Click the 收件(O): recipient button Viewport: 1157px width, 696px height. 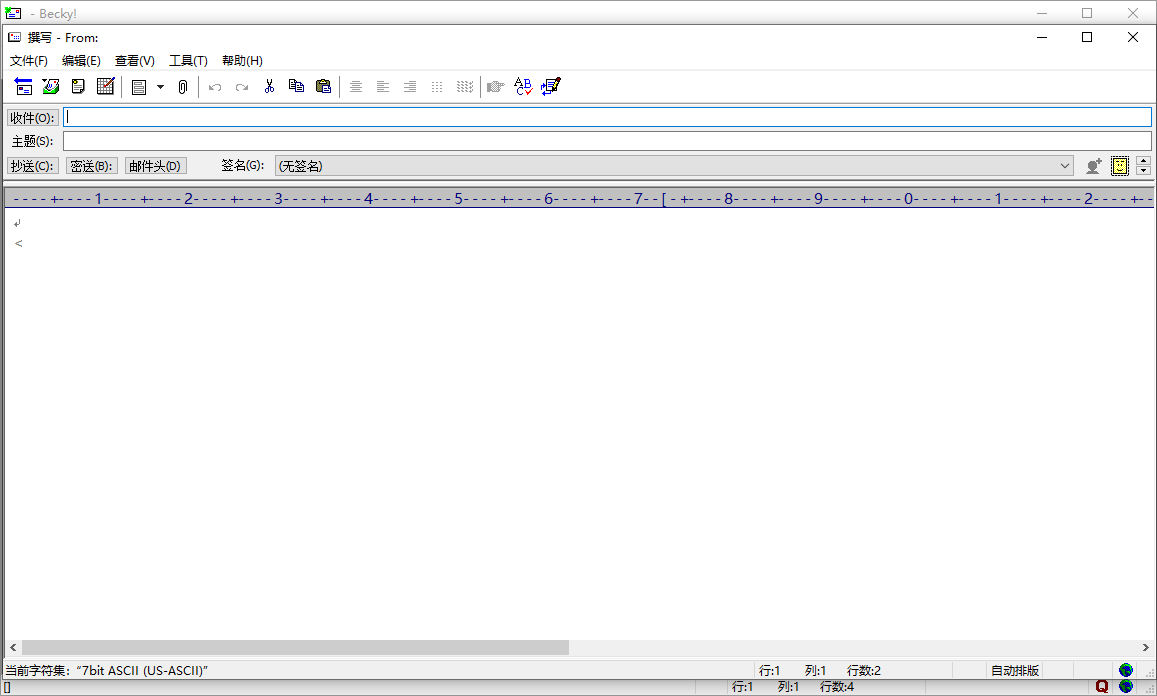pyautogui.click(x=32, y=118)
